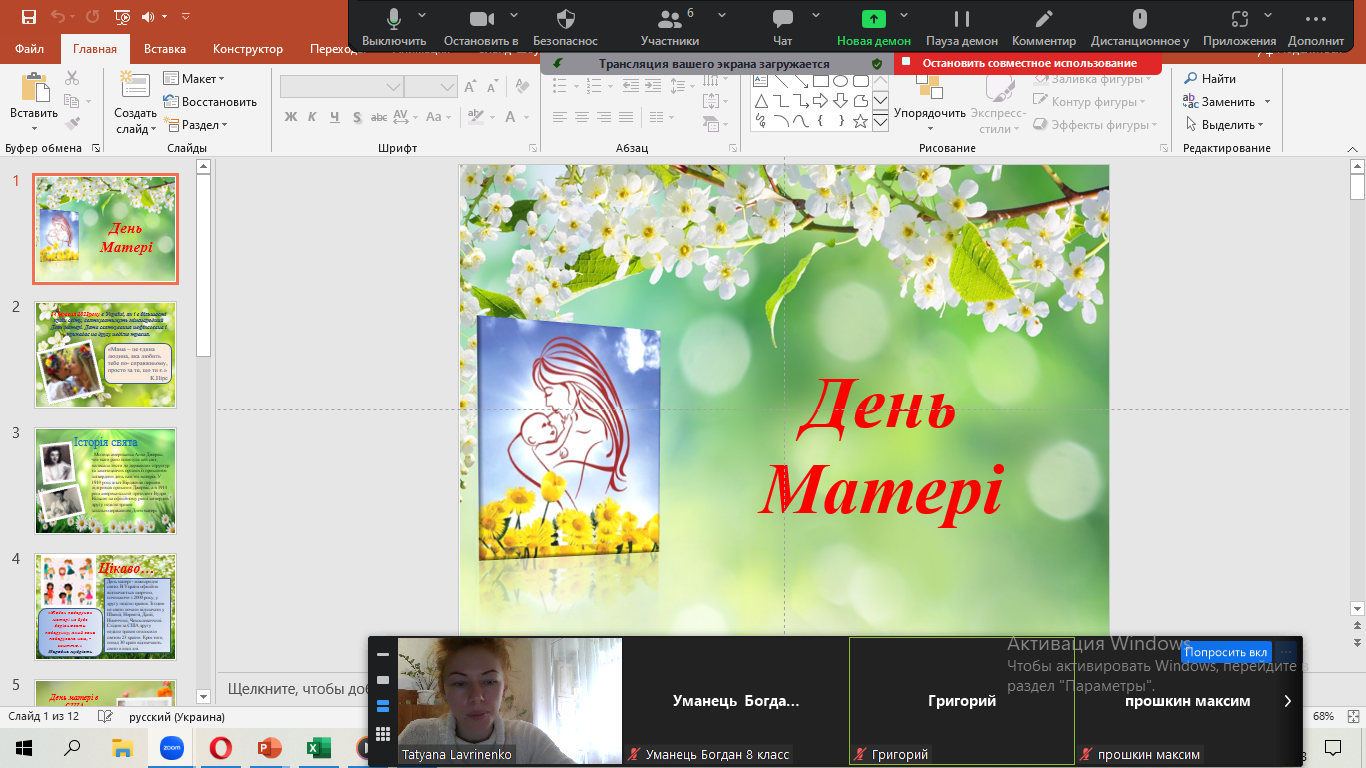This screenshot has width=1366, height=768.
Task: Open Zoom Приложения apps icon
Action: pyautogui.click(x=1239, y=18)
